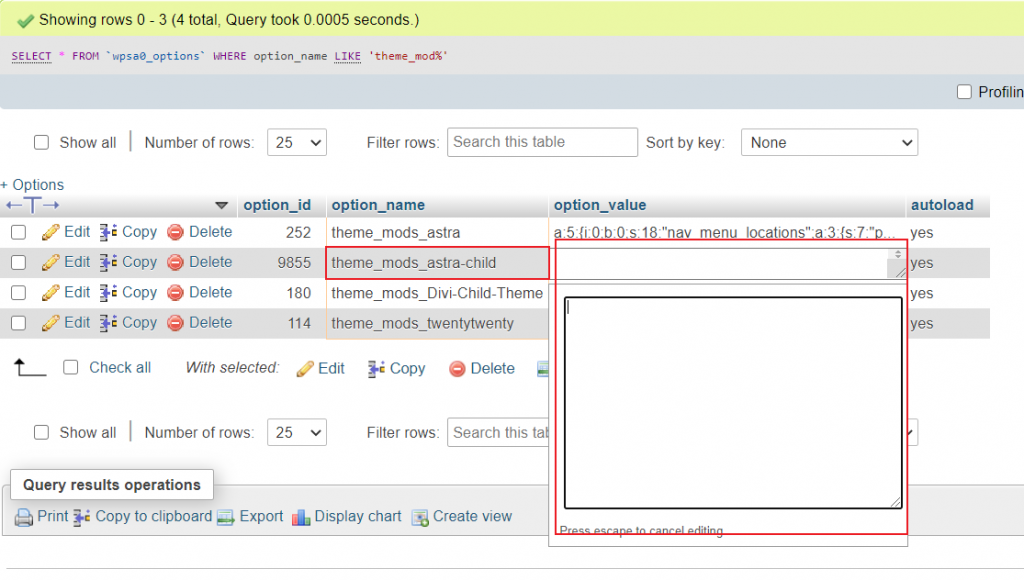Viewport: 1024px width, 580px height.
Task: Click the option_id value 180
Action: (298, 293)
